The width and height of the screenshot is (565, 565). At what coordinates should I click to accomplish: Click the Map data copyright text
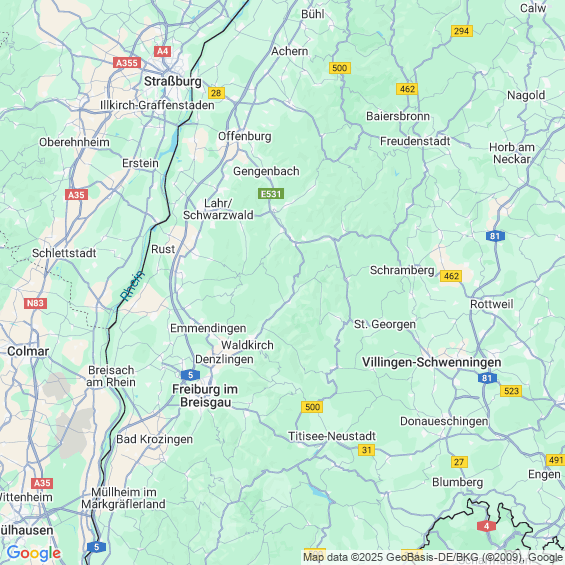click(433, 557)
